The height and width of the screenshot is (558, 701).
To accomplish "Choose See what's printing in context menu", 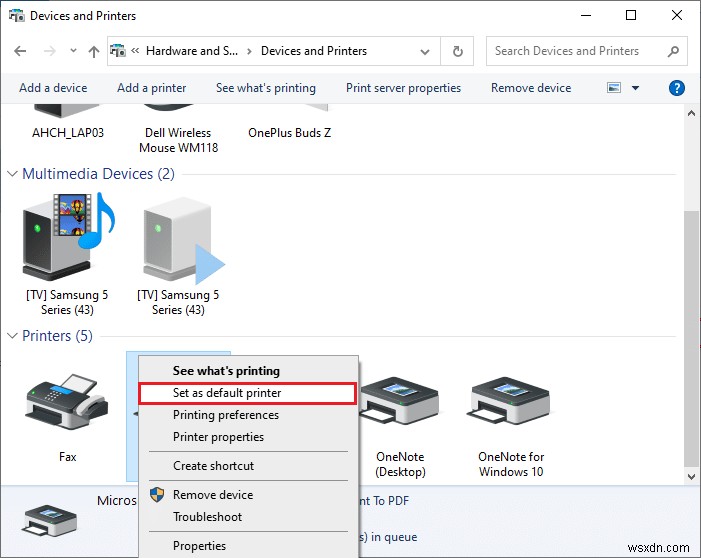I will click(x=226, y=371).
